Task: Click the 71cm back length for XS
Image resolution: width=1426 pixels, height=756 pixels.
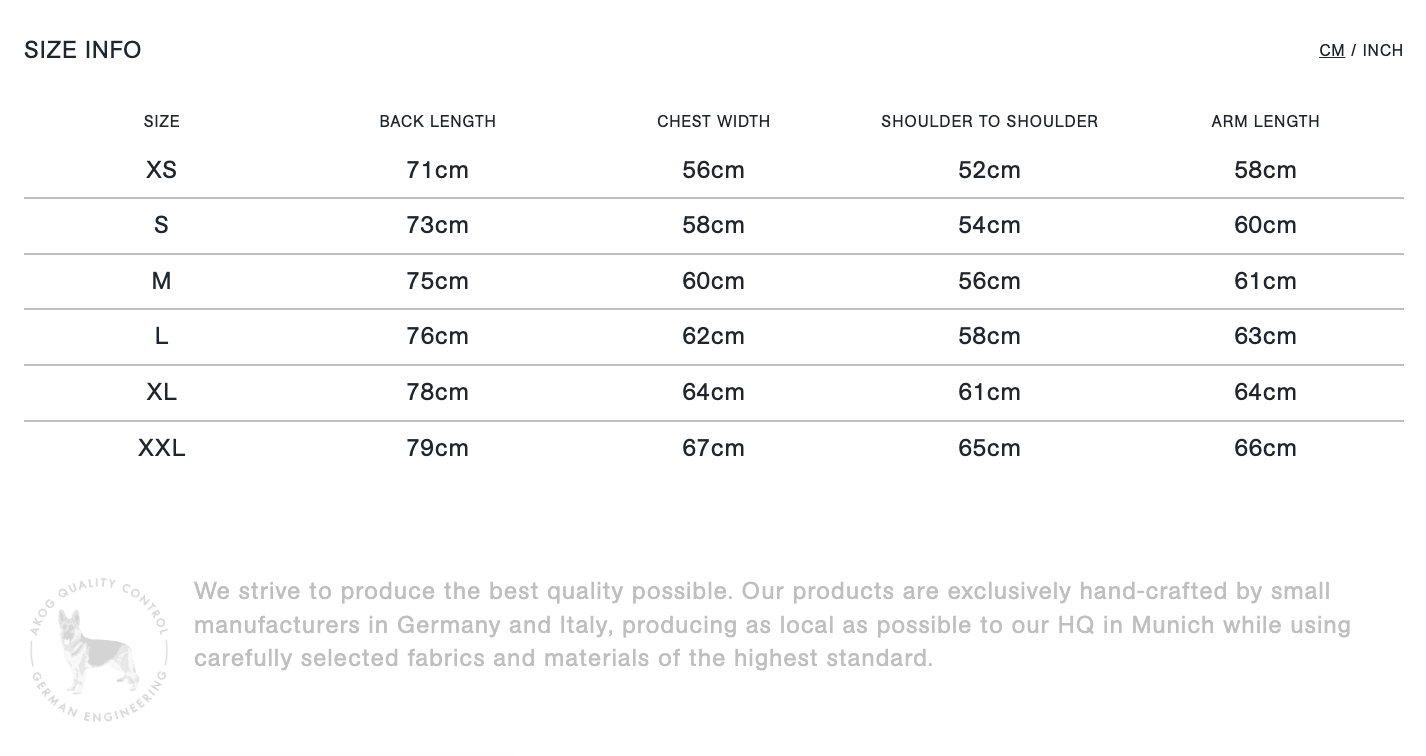Action: (x=437, y=170)
